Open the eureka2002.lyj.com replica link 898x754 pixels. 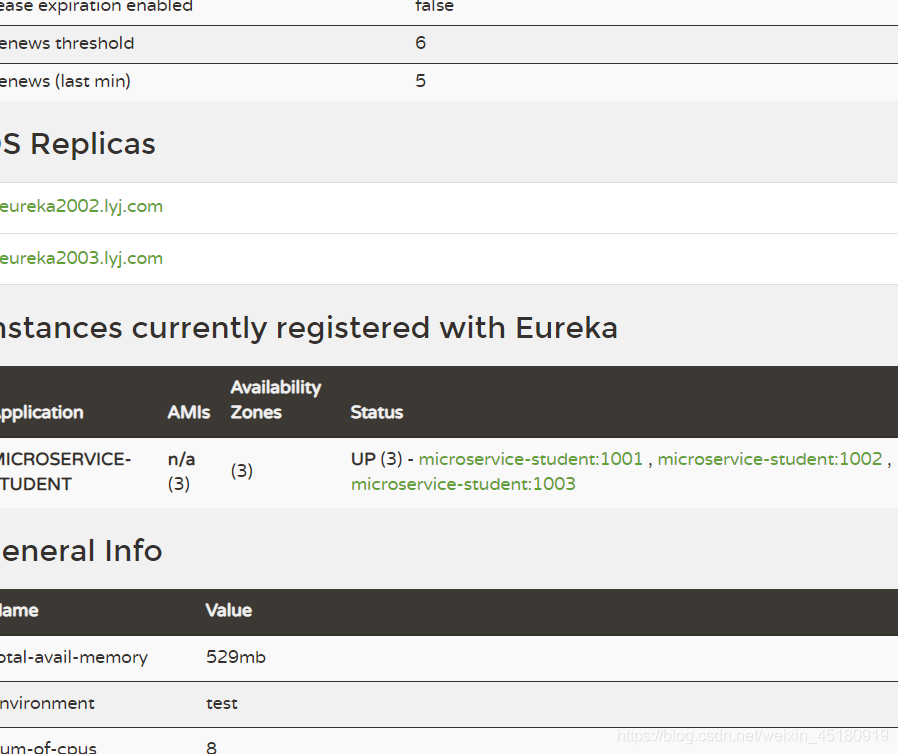81,206
